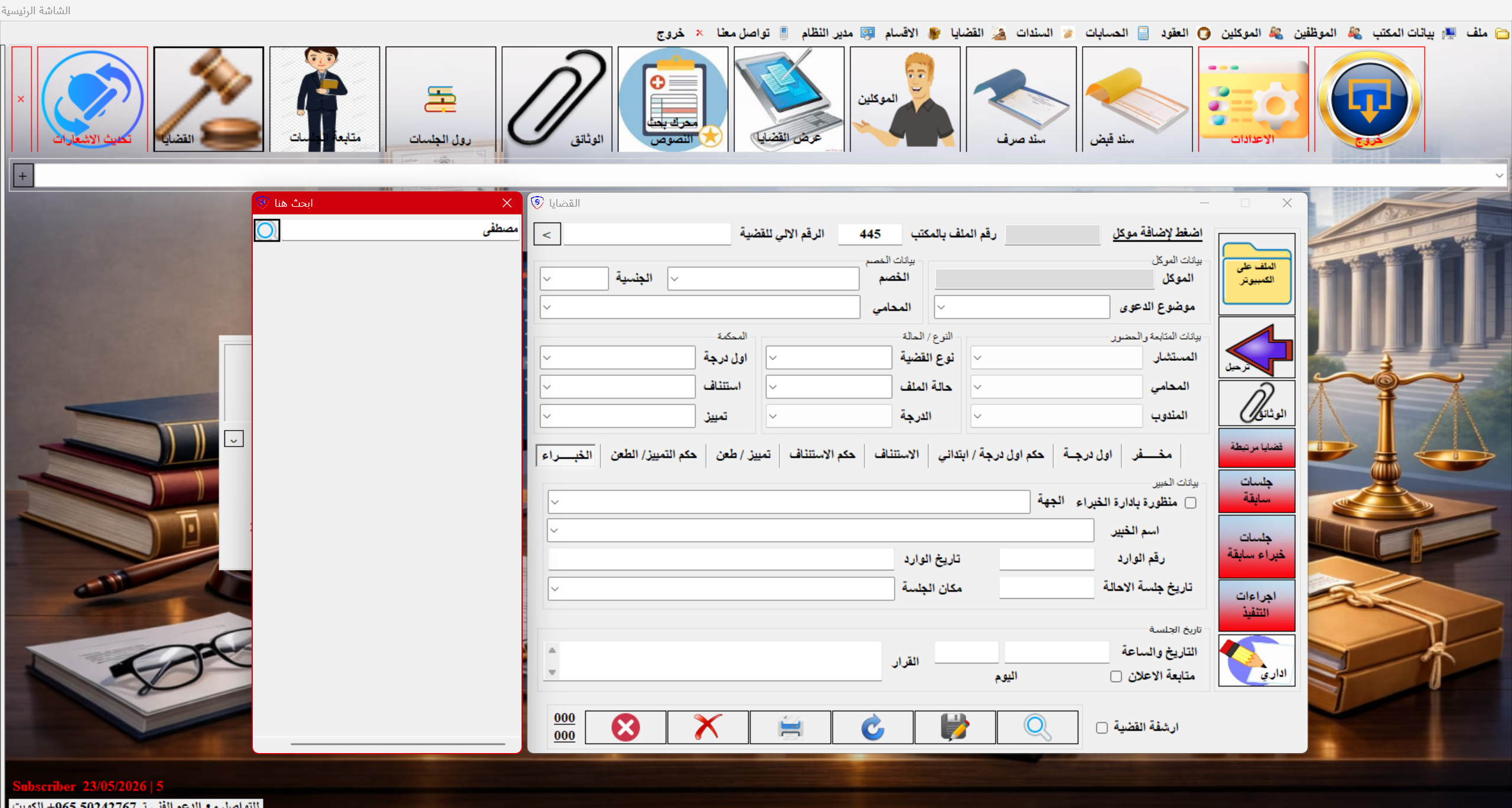1512x808 pixels.
Task: Expand the الخصم dropdown
Action: (x=674, y=279)
